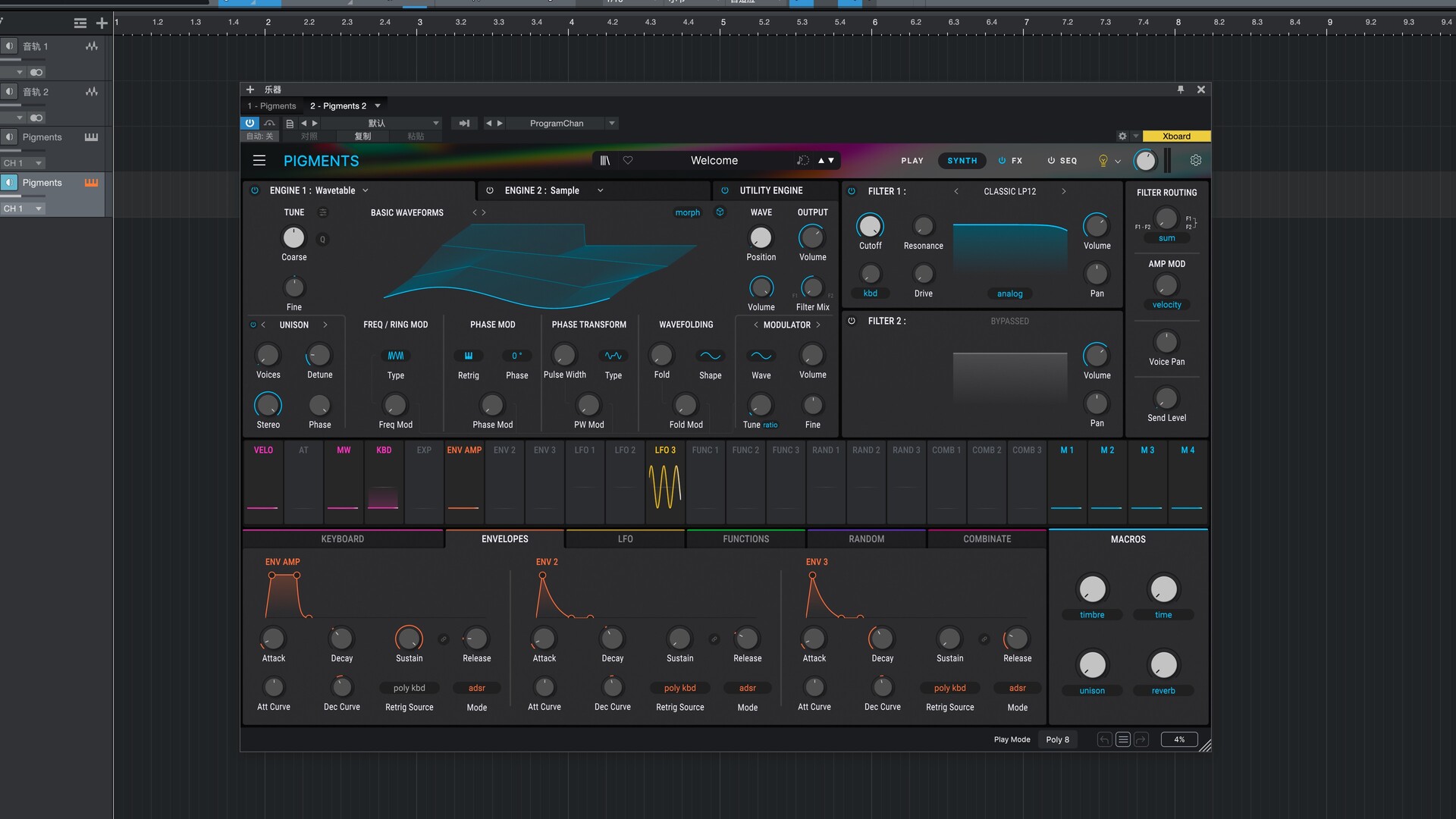Expand Engine 2 type dropdown
The width and height of the screenshot is (1456, 819).
click(x=601, y=190)
